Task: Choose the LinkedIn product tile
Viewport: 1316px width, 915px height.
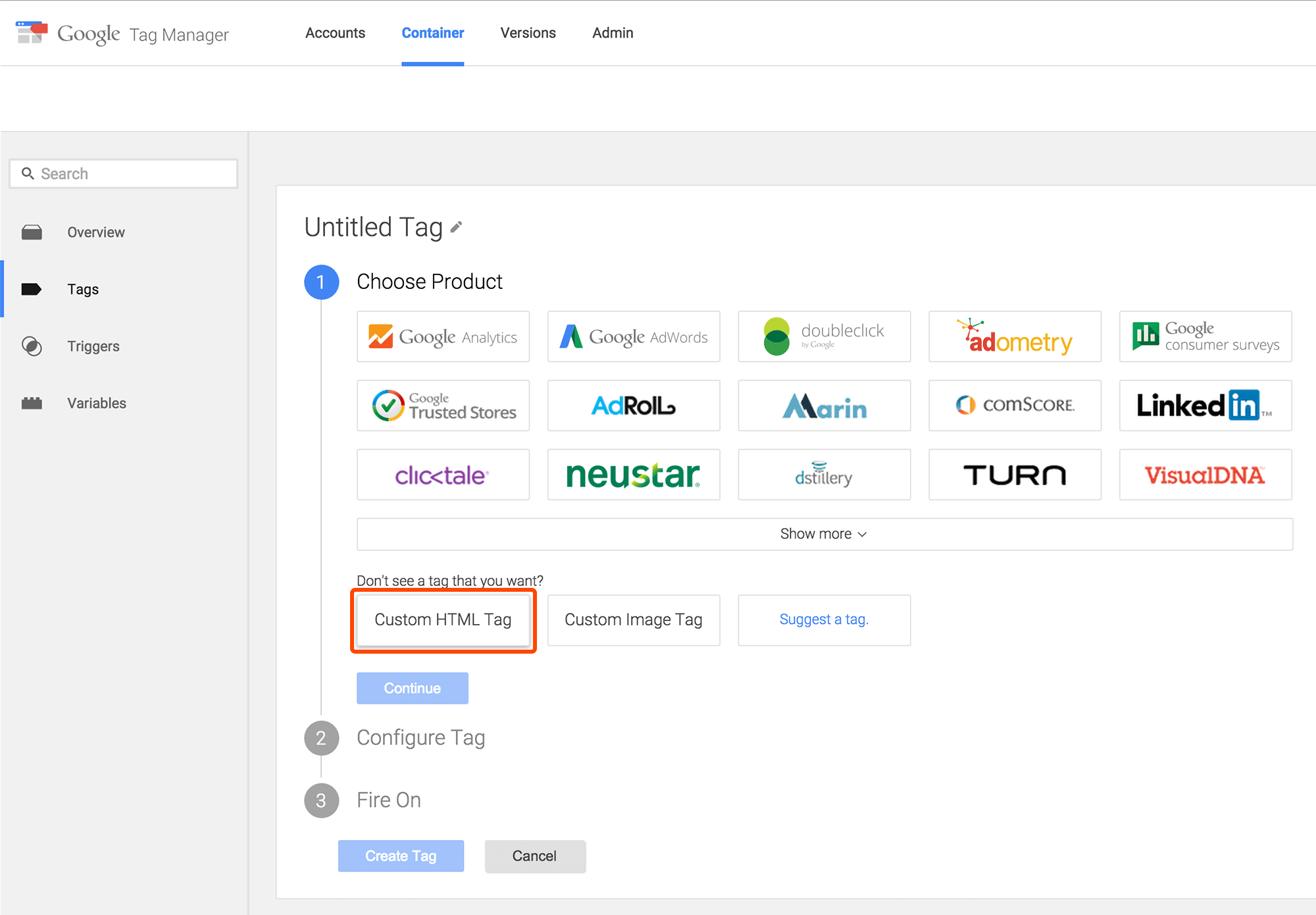Action: [1205, 405]
